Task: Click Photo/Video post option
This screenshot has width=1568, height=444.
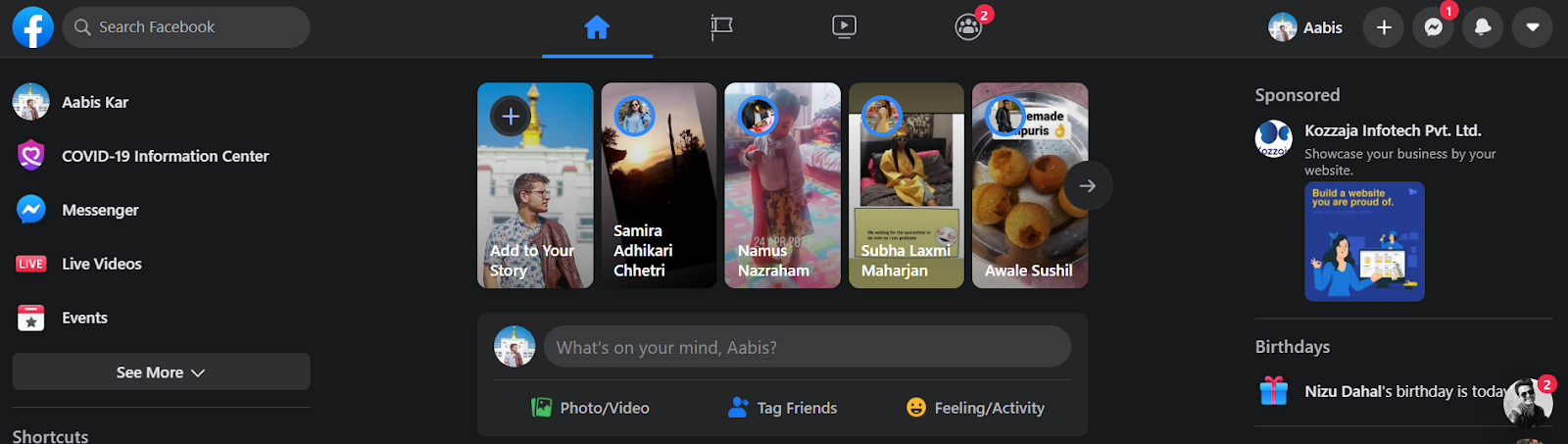Action: 590,408
